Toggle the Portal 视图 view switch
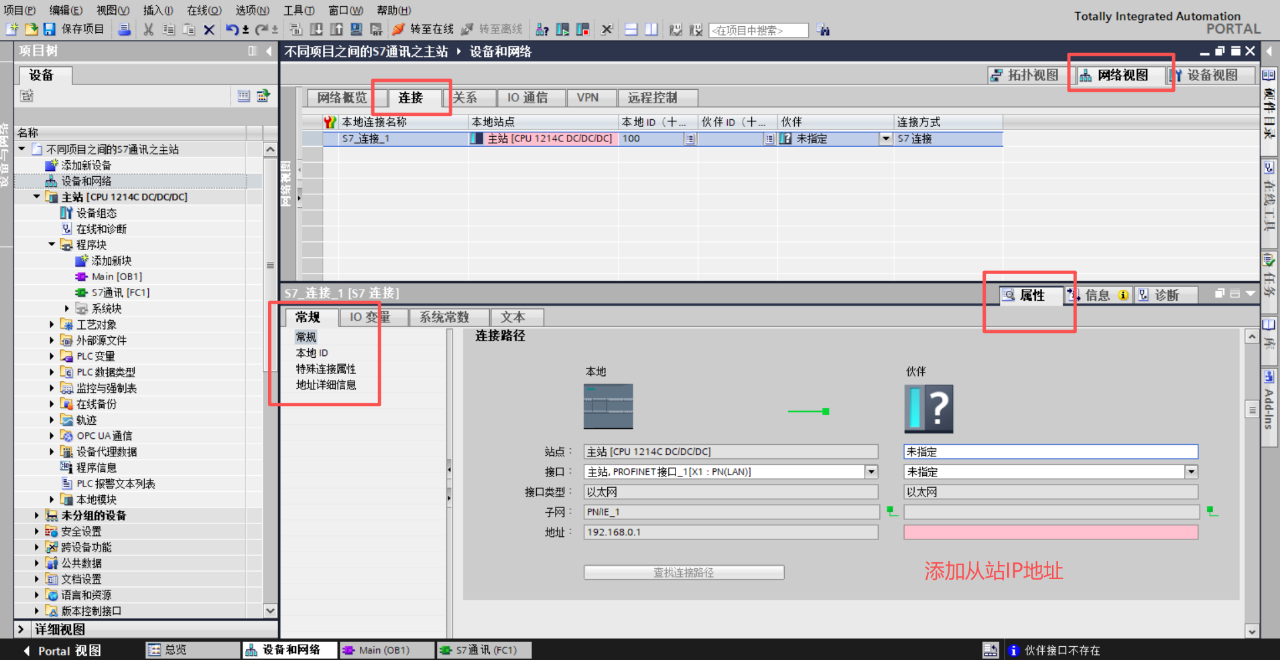Viewport: 1280px width, 660px height. pos(62,650)
